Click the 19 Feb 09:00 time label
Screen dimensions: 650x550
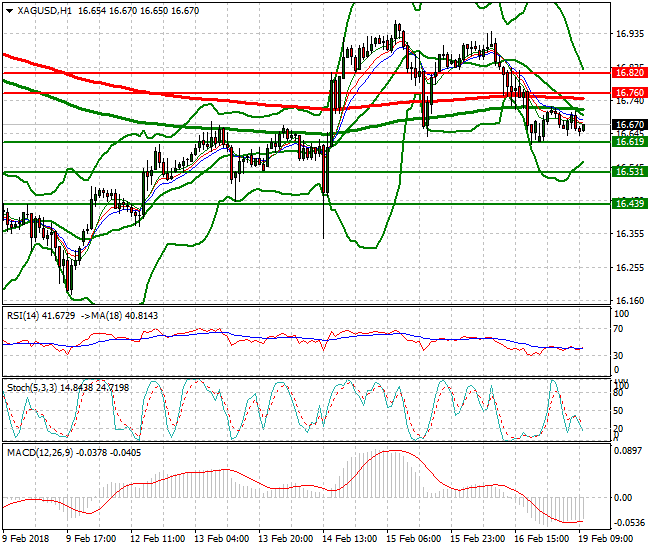point(606,539)
